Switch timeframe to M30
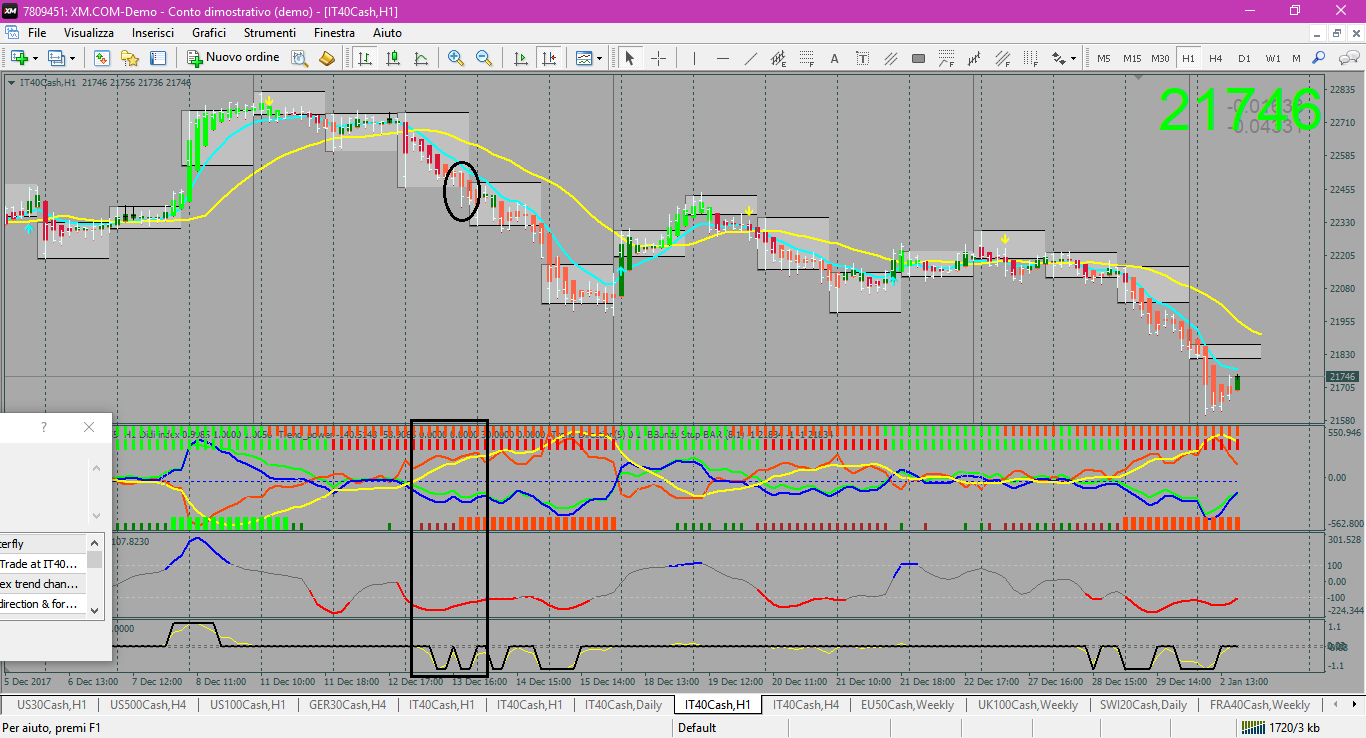The height and width of the screenshot is (738, 1366). click(1160, 58)
